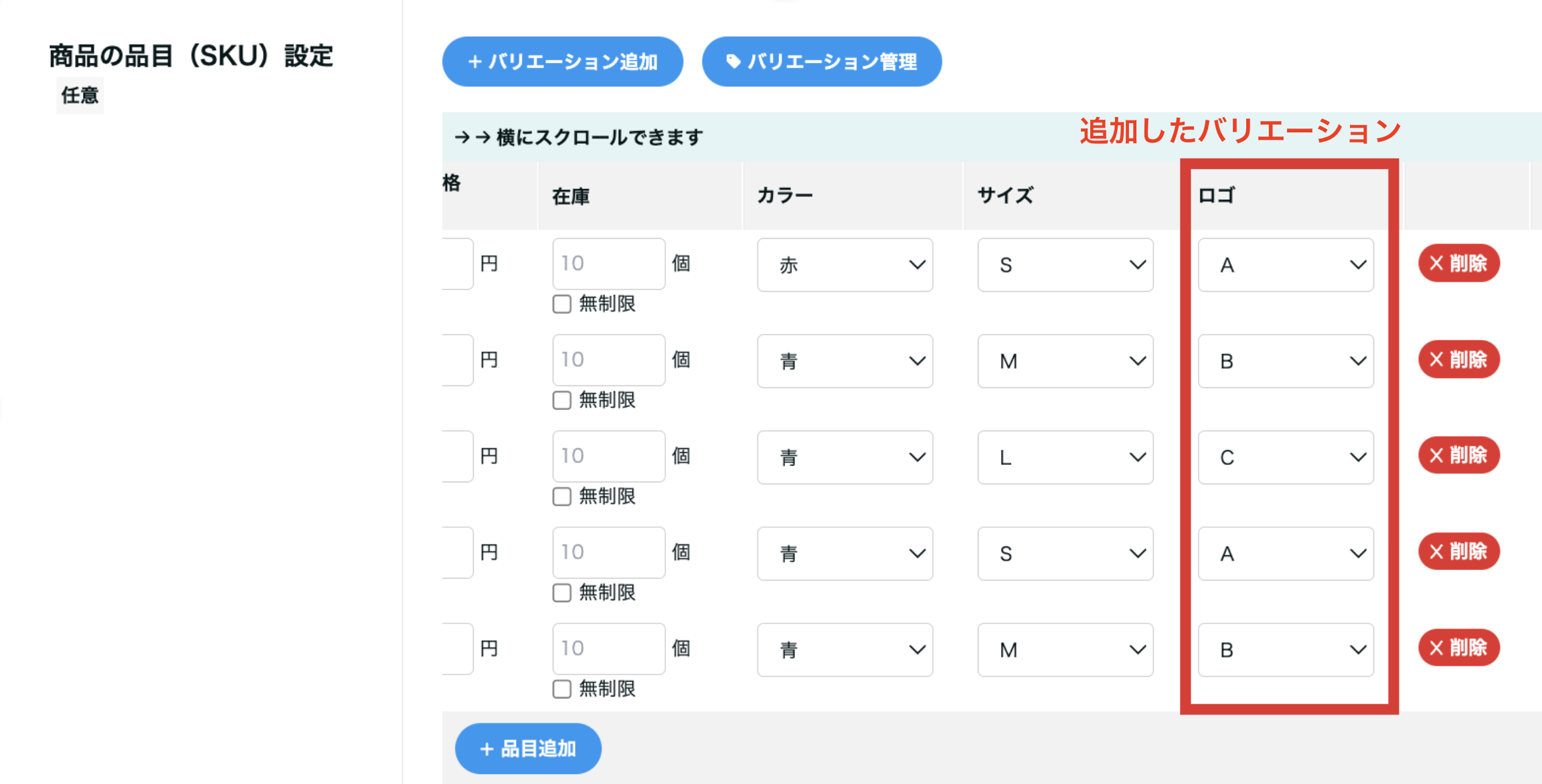Click the 商品の品目（SKU）設定 heading
This screenshot has width=1542, height=784.
click(x=191, y=56)
